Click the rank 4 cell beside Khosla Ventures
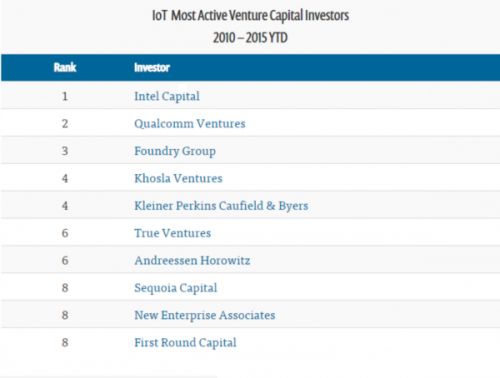 pyautogui.click(x=65, y=178)
